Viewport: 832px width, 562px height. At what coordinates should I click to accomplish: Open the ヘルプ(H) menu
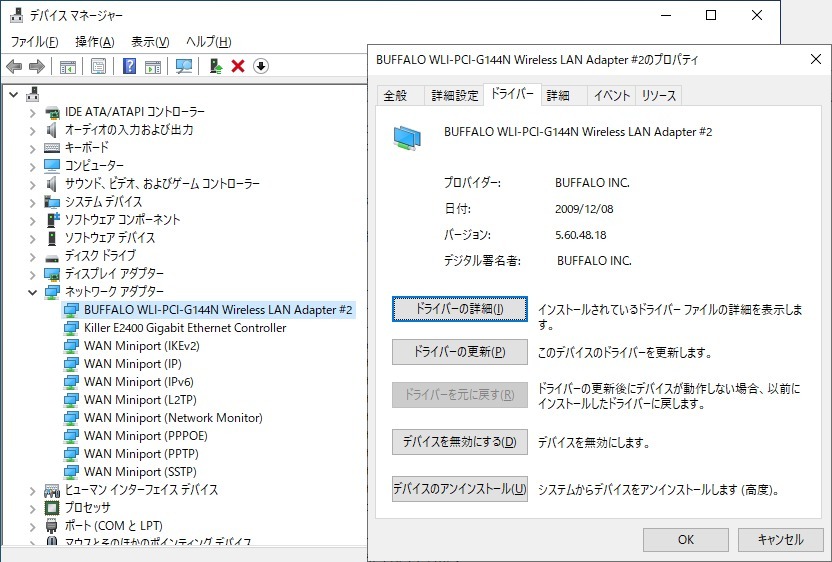click(x=209, y=42)
